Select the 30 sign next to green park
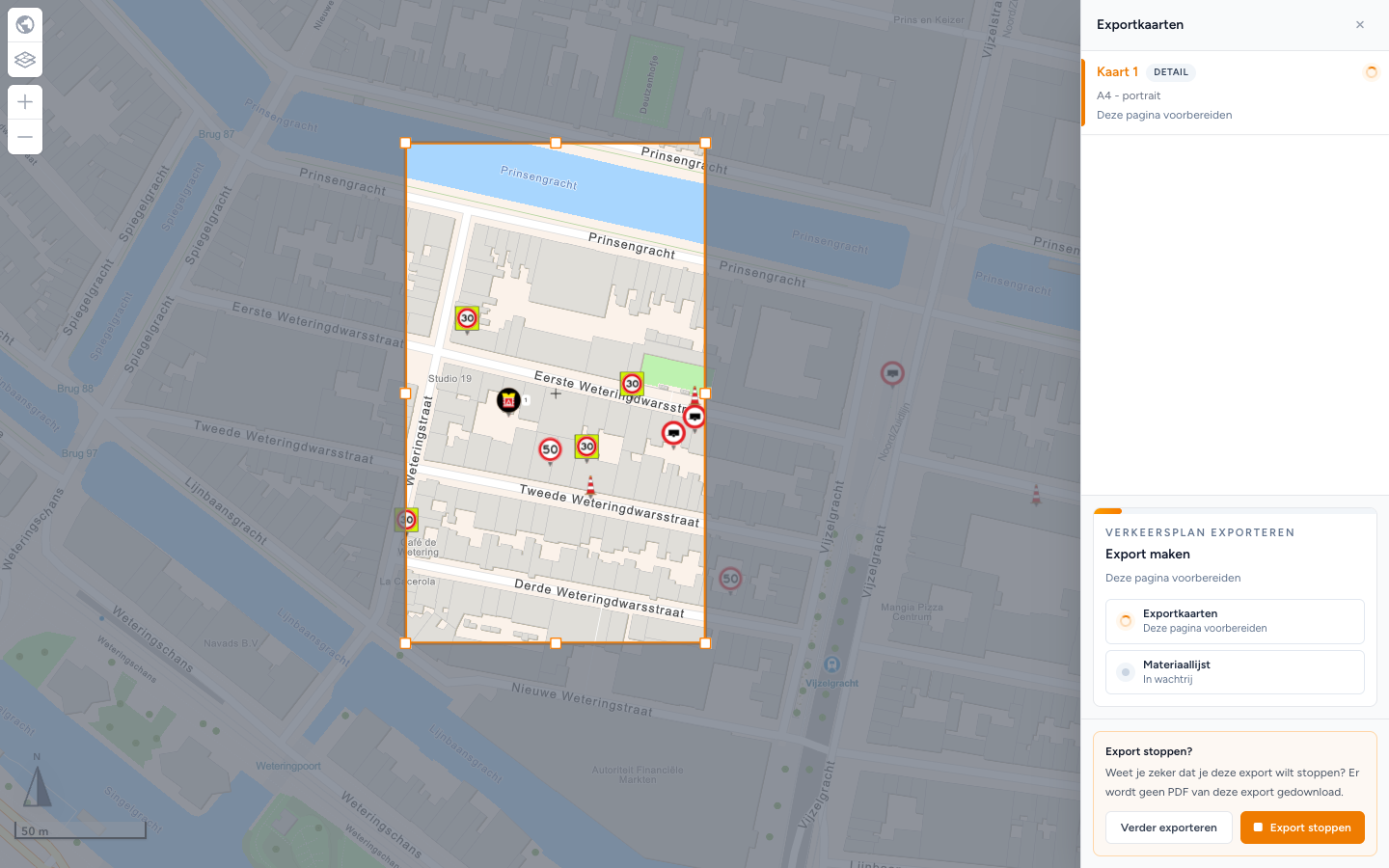 632,384
